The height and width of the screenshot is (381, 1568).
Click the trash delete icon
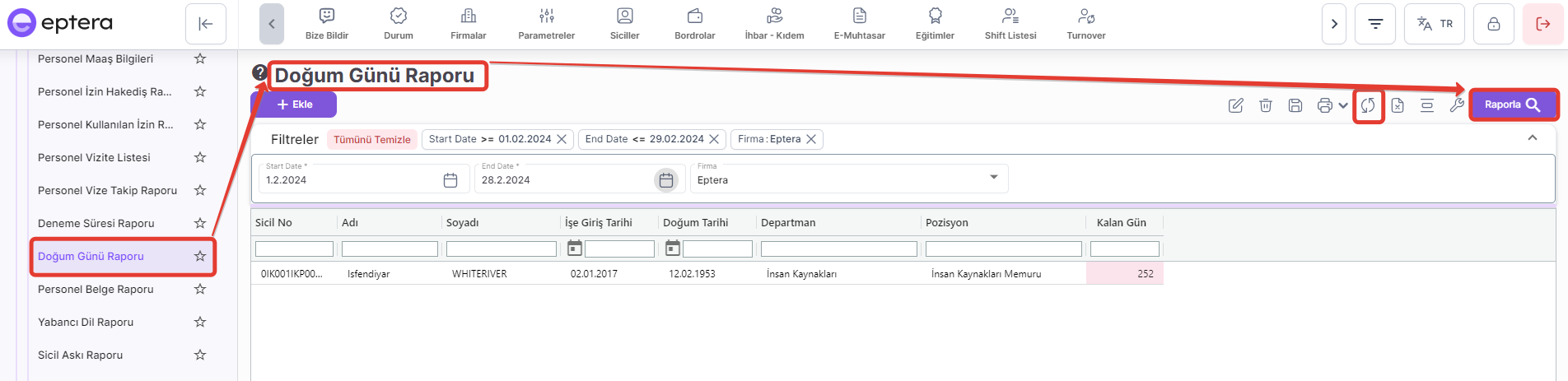click(1266, 105)
